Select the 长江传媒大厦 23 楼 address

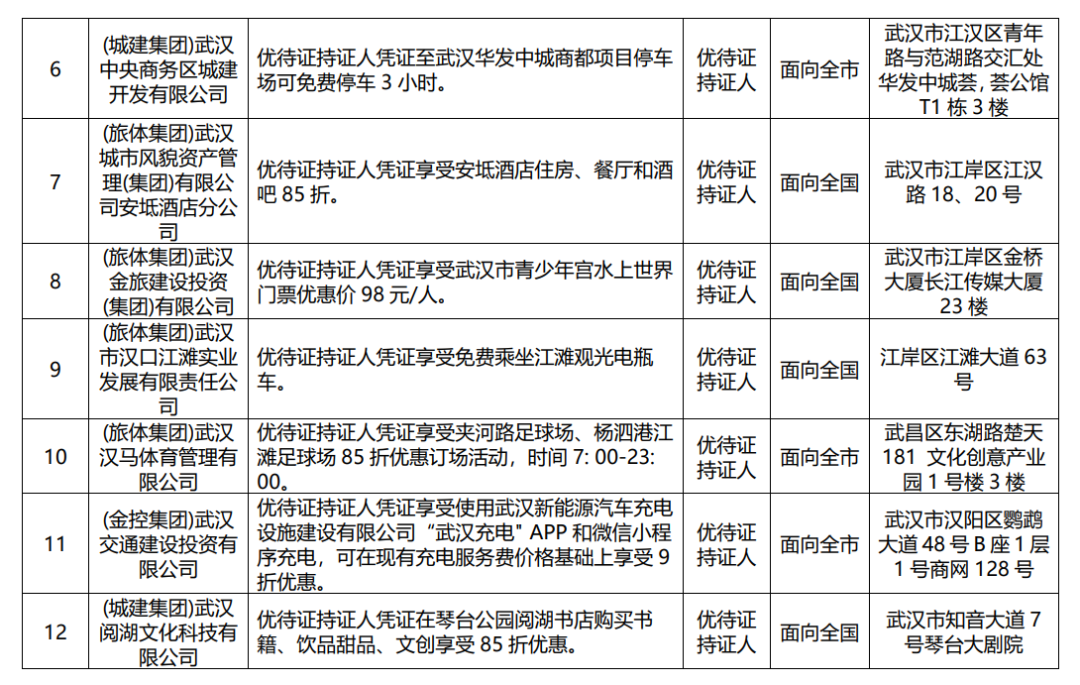click(x=964, y=282)
